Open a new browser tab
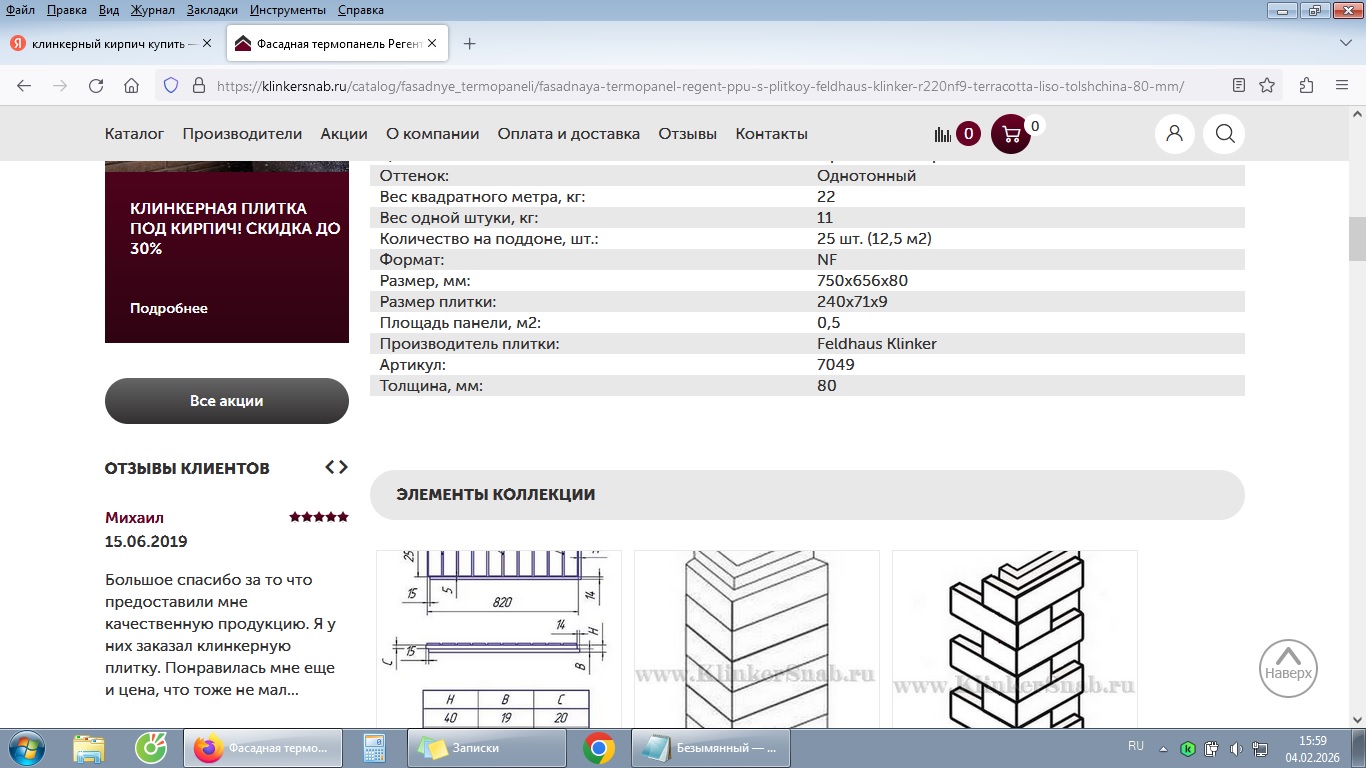Screen dimensions: 1366x768 pos(470,44)
